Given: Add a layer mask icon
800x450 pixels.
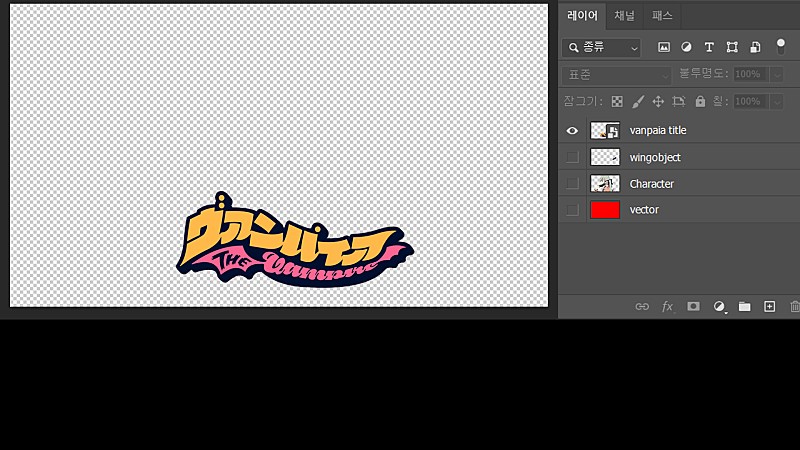Looking at the screenshot, I should click(x=693, y=306).
